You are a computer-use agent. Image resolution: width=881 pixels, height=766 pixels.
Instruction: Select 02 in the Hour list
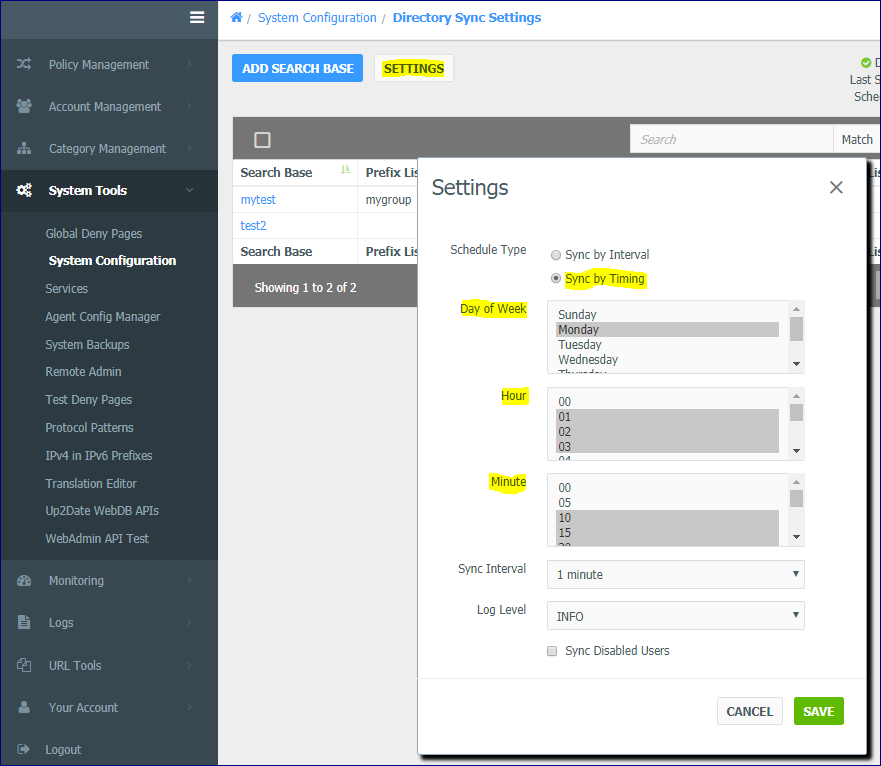click(667, 432)
